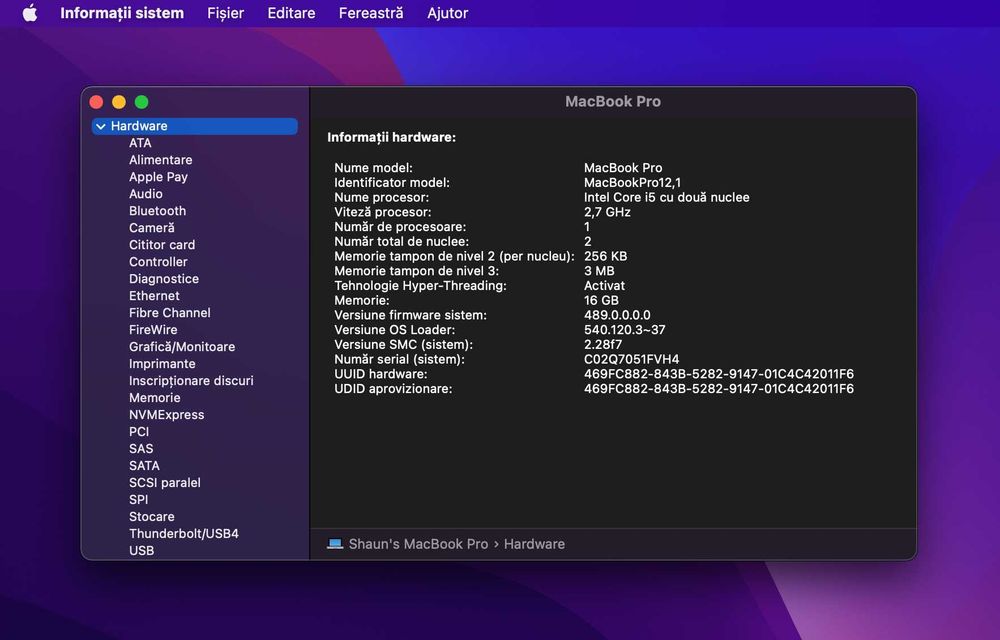Open the Fereastră menu

click(x=371, y=13)
